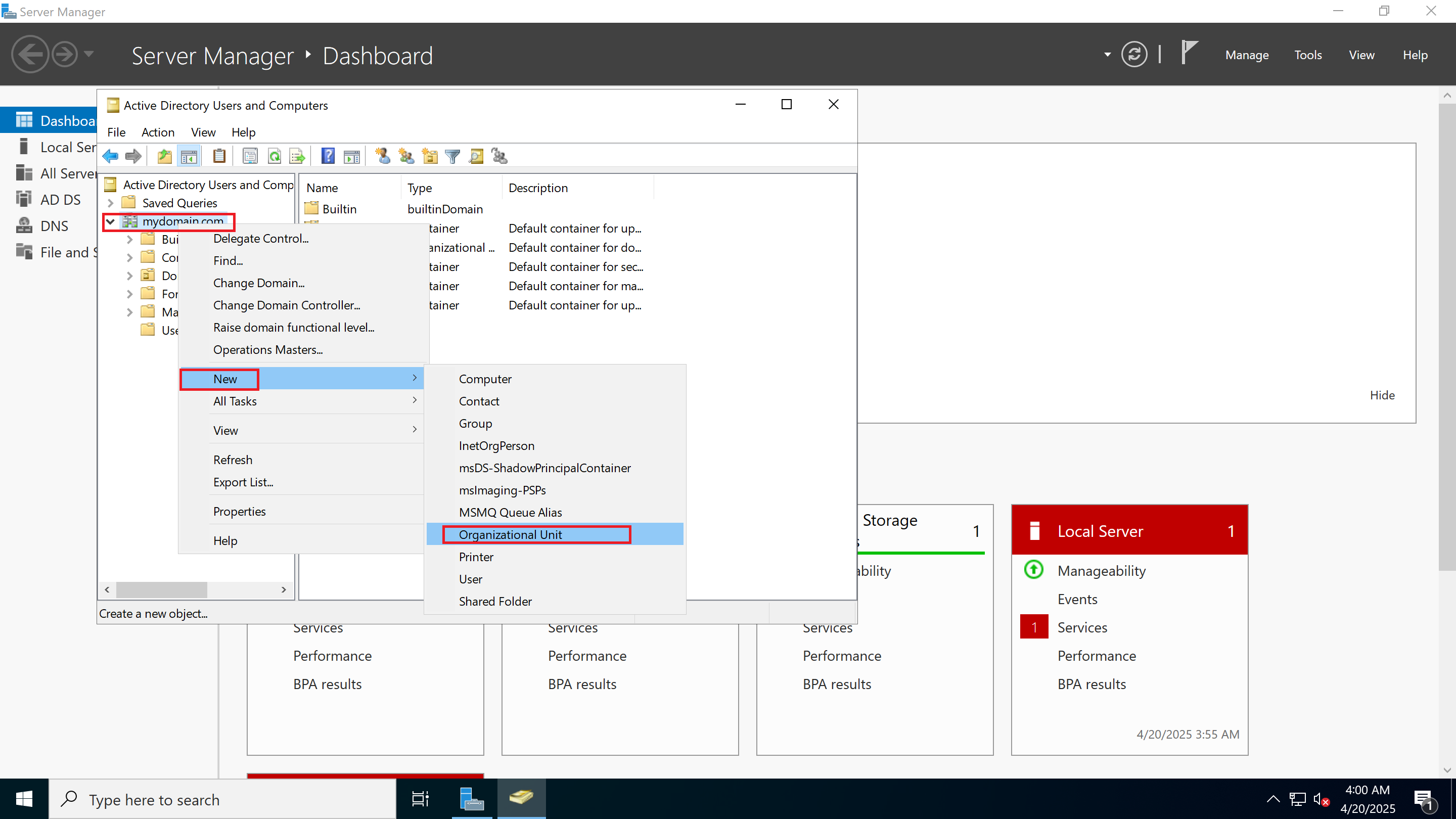Expand the Bui... folder node
Image resolution: width=1456 pixels, height=819 pixels.
click(130, 239)
